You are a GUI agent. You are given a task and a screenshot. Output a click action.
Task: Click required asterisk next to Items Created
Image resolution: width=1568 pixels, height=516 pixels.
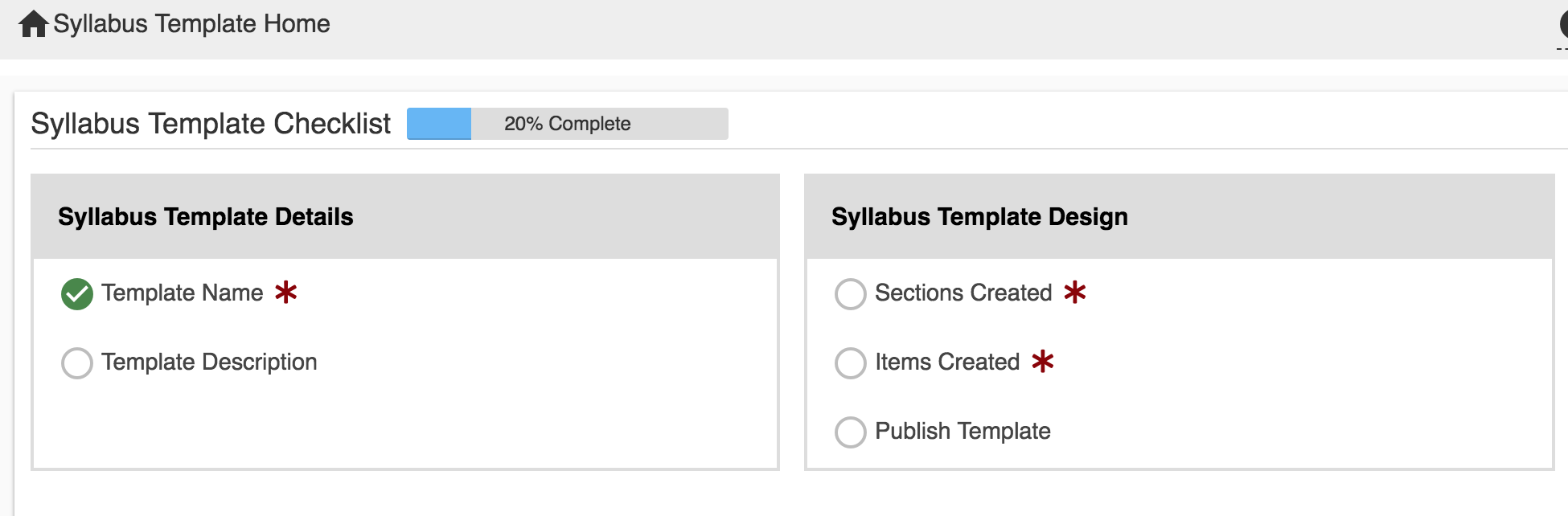coord(1043,361)
